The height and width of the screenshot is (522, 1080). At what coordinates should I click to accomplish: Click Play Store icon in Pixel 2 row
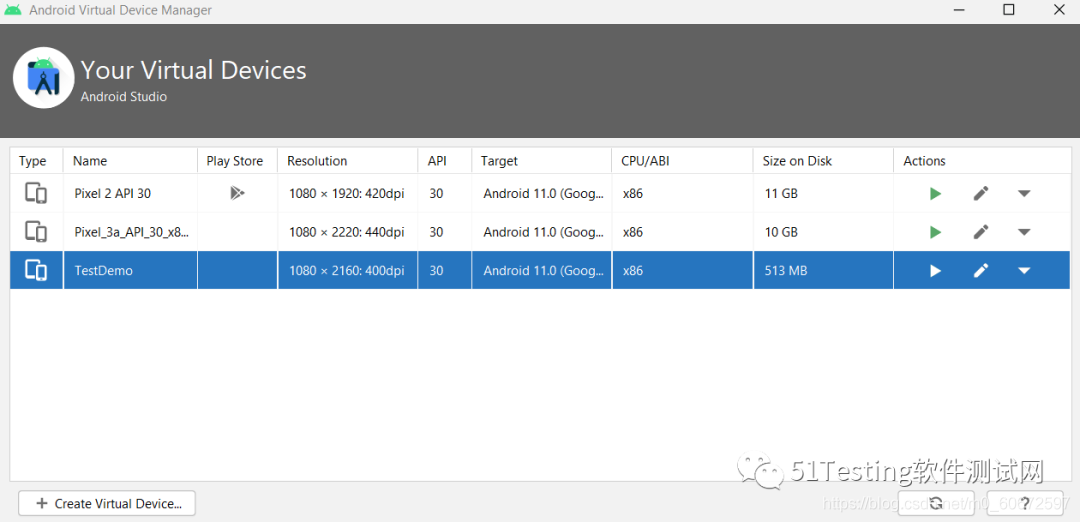237,194
